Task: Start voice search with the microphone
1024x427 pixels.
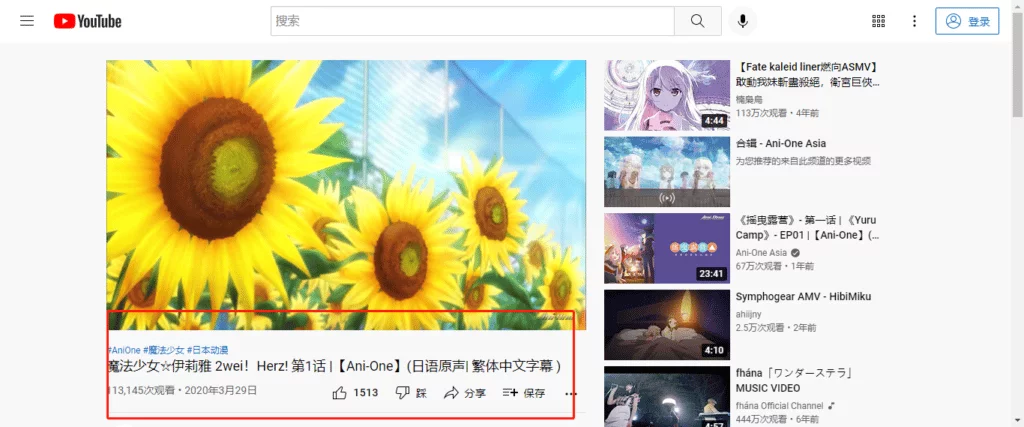Action: click(x=743, y=21)
